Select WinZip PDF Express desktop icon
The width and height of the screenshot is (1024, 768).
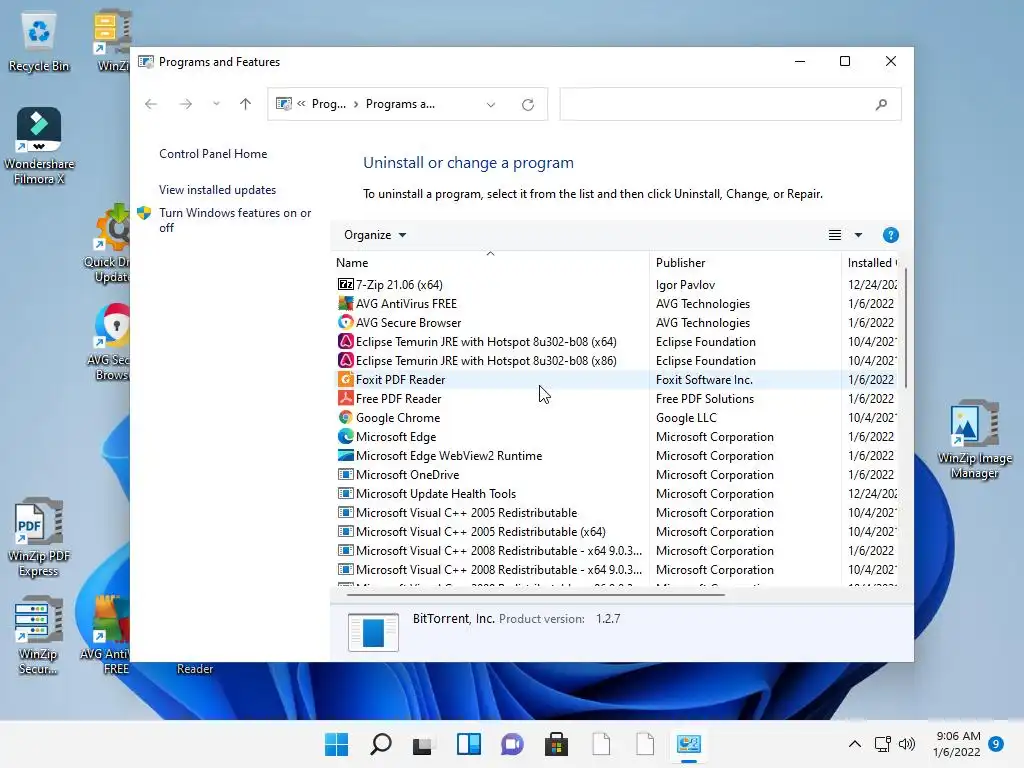[x=39, y=537]
